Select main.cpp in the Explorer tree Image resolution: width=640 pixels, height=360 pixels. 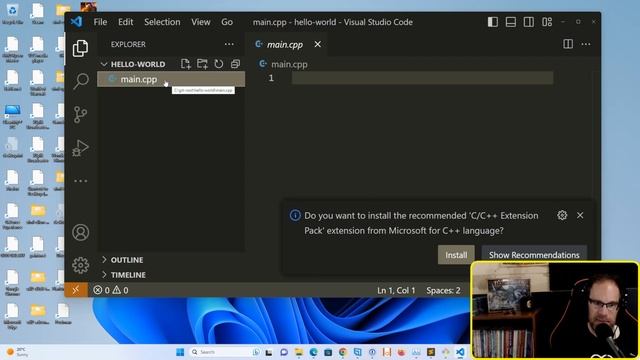click(x=171, y=79)
